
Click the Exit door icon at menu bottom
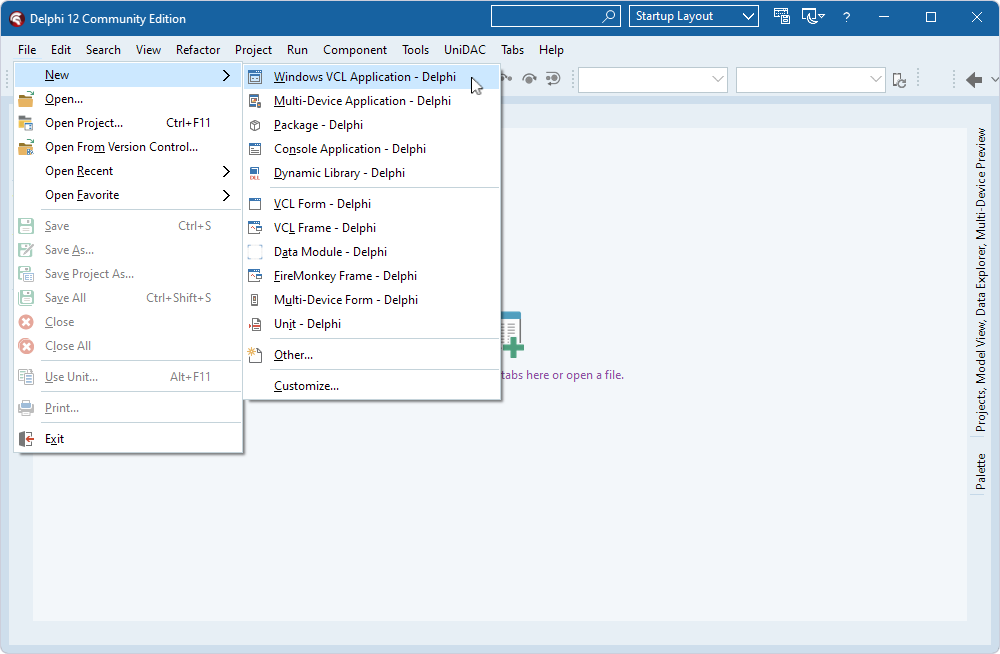pos(26,438)
